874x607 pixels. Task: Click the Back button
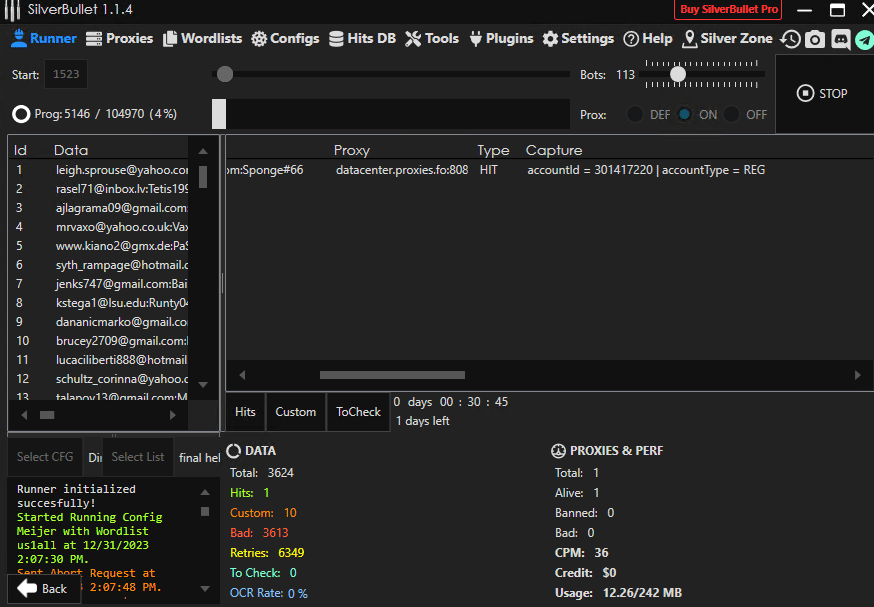(43, 589)
